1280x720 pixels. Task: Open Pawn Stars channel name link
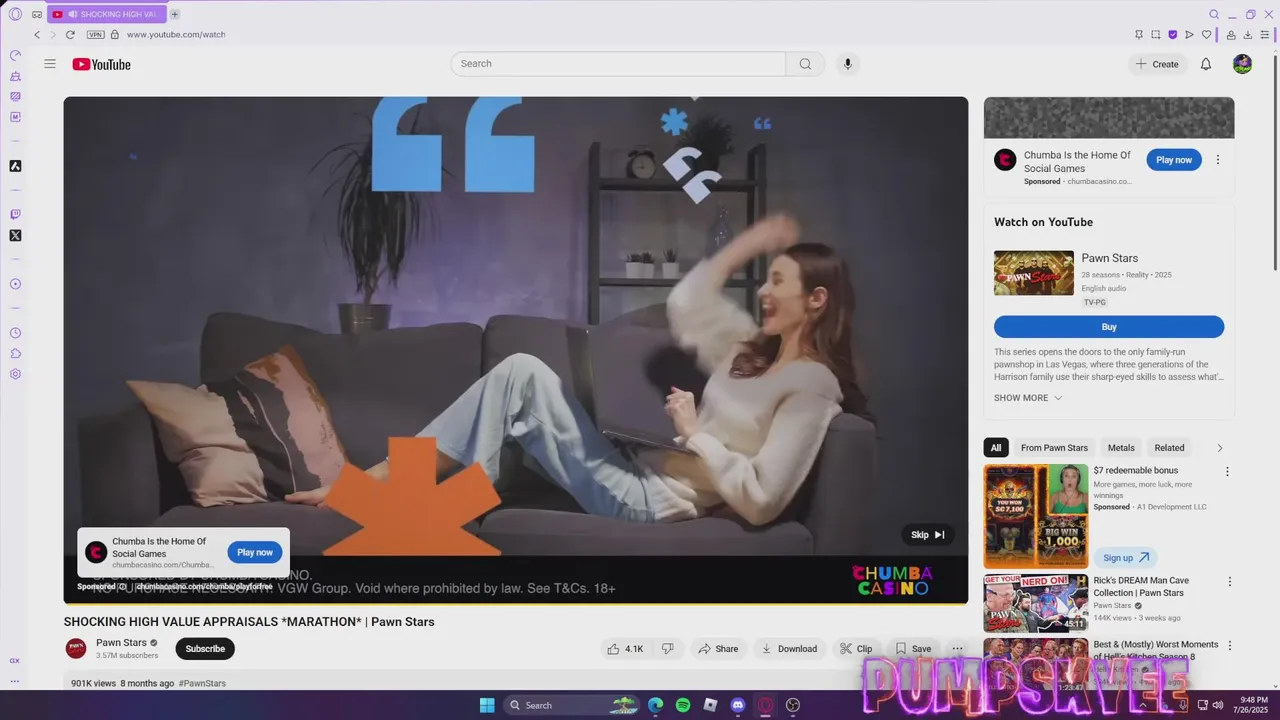[121, 643]
